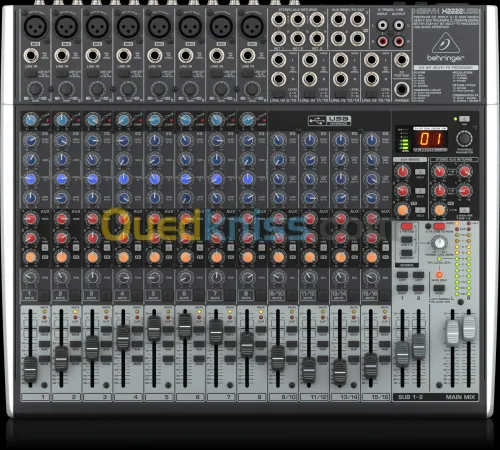
Task: Click the 'SUB 1-2' label
Action: (410, 397)
